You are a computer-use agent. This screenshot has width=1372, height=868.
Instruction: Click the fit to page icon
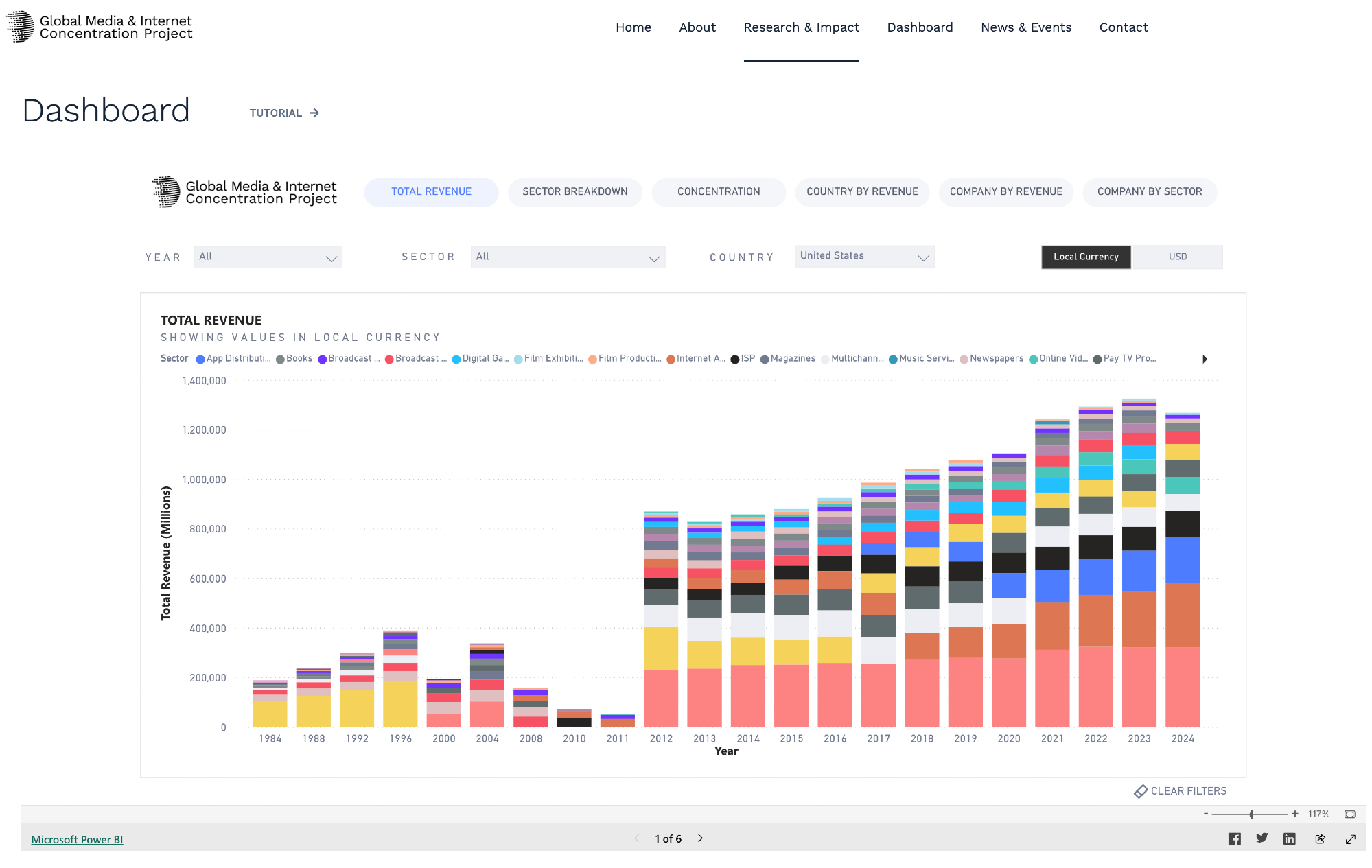(x=1349, y=814)
